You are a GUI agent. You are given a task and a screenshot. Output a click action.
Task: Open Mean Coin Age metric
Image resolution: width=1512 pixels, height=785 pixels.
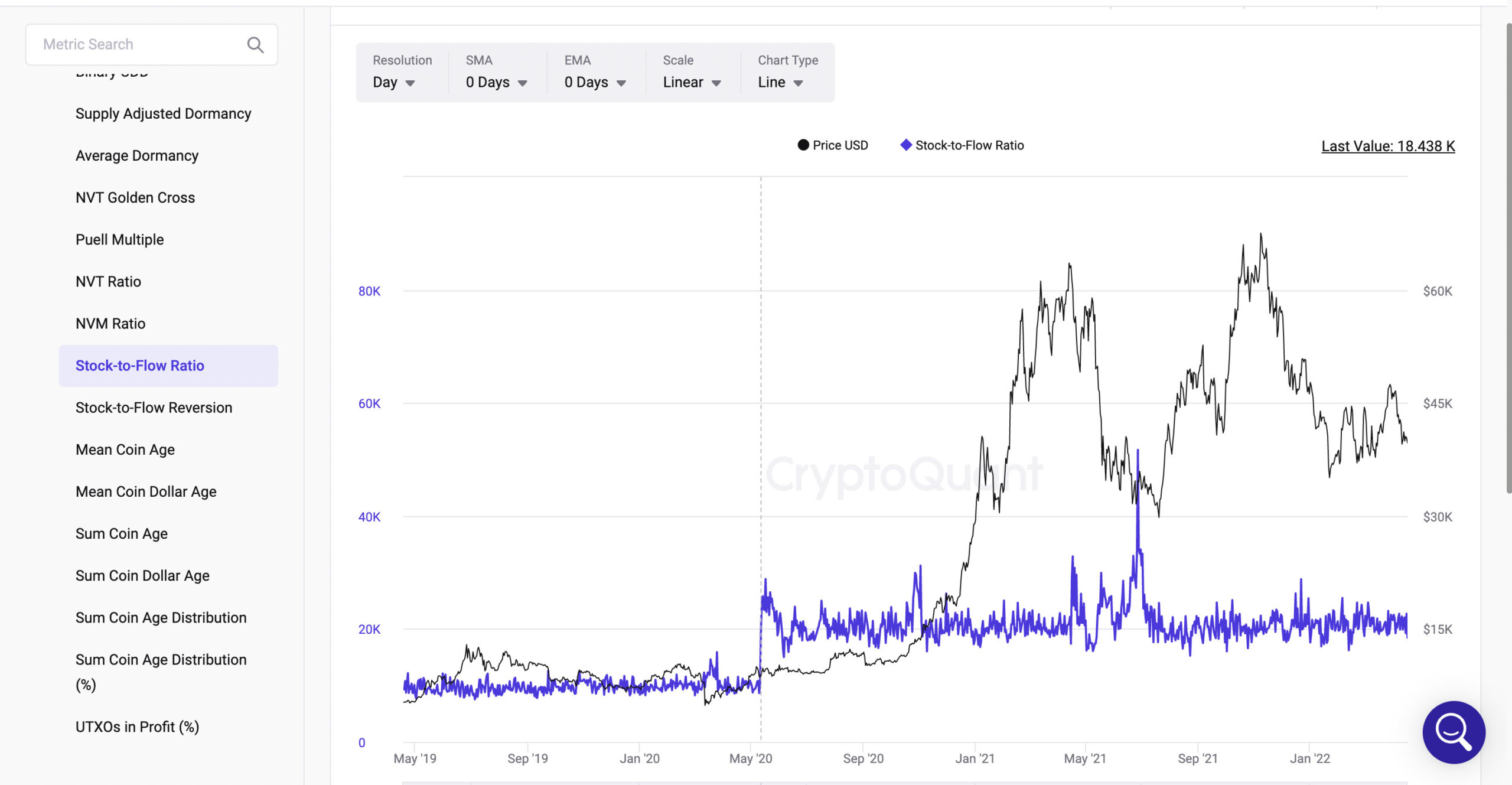pyautogui.click(x=125, y=449)
